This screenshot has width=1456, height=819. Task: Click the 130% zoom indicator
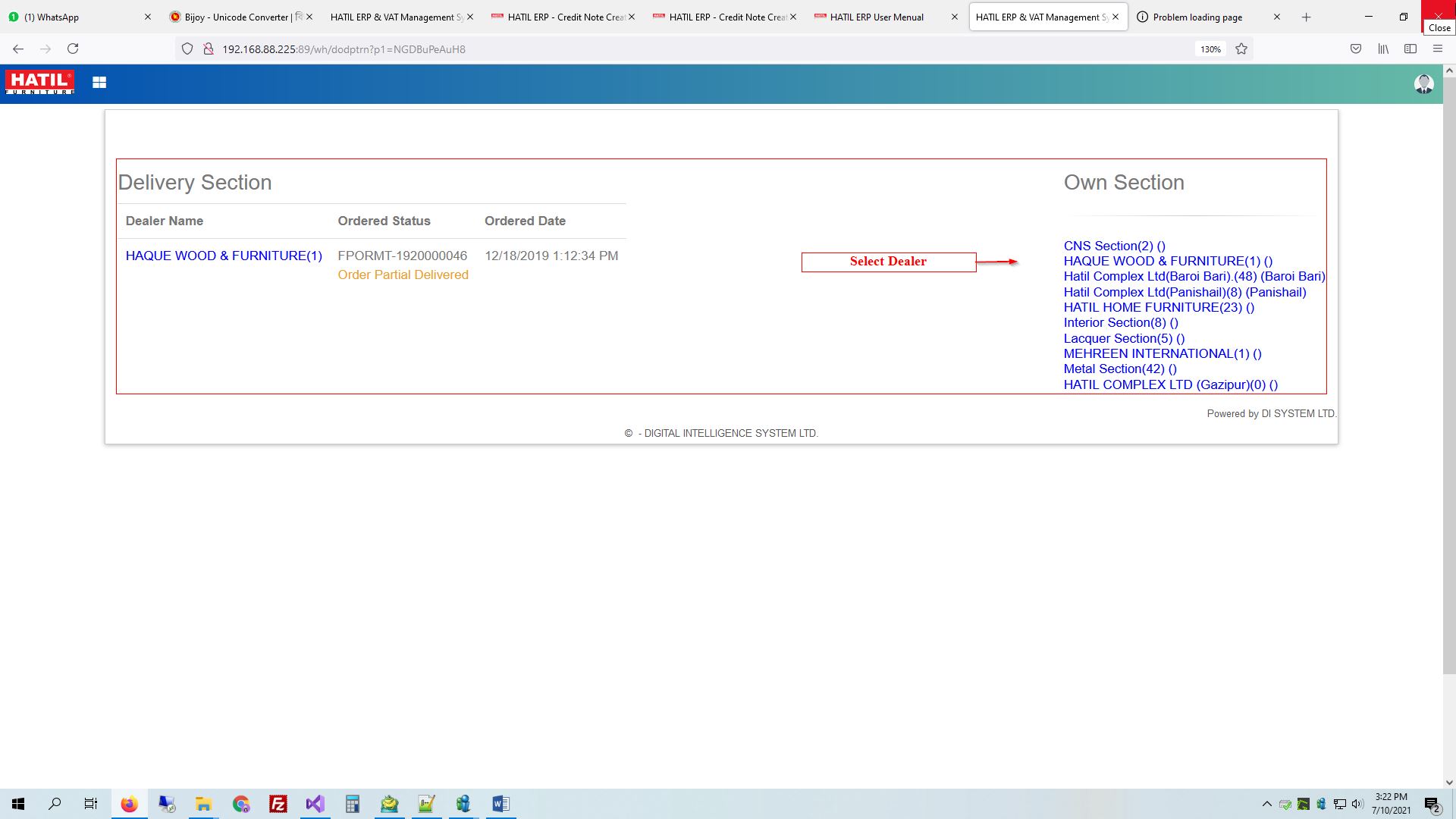(1210, 49)
